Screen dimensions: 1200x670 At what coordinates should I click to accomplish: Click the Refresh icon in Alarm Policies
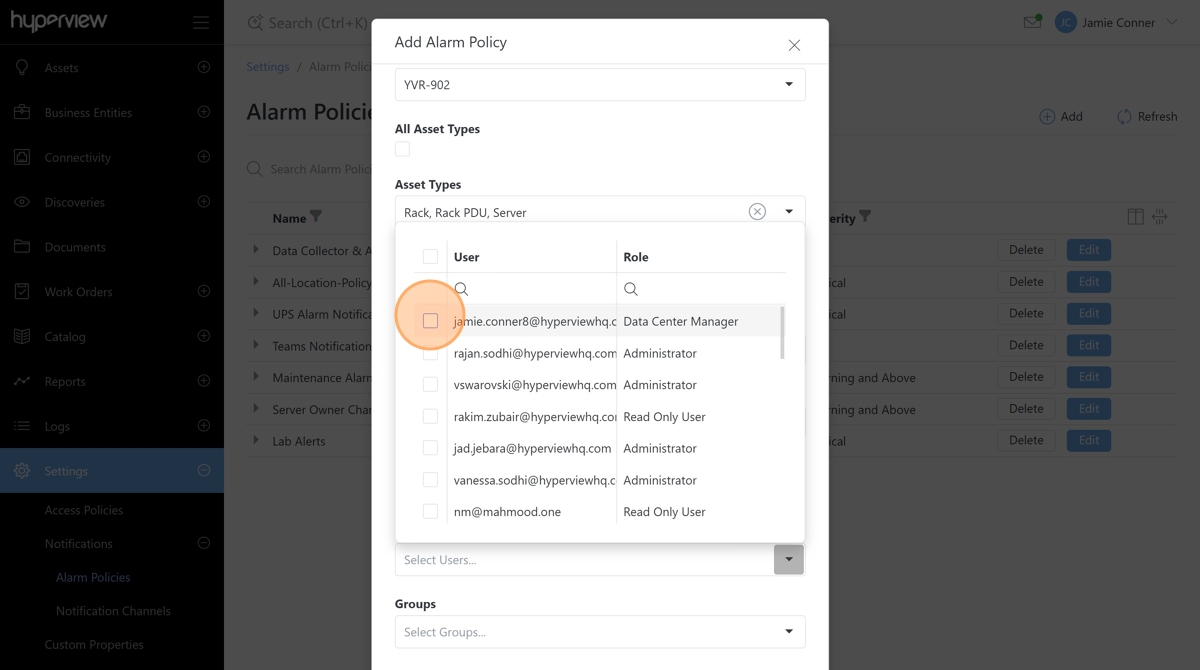click(x=1124, y=116)
